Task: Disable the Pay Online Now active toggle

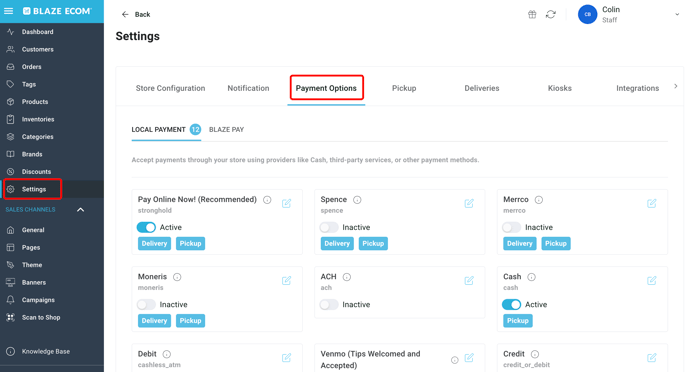Action: point(146,227)
